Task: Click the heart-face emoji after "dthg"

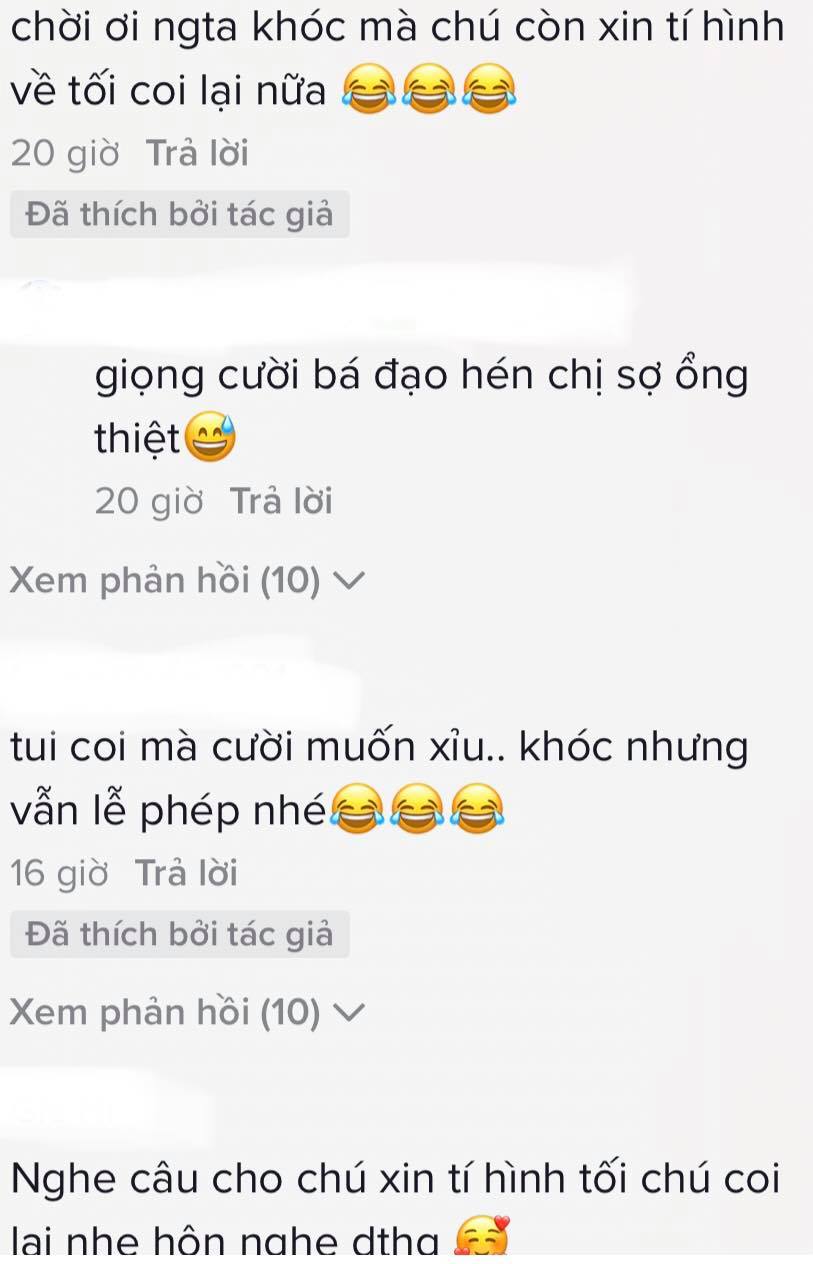Action: [482, 1240]
